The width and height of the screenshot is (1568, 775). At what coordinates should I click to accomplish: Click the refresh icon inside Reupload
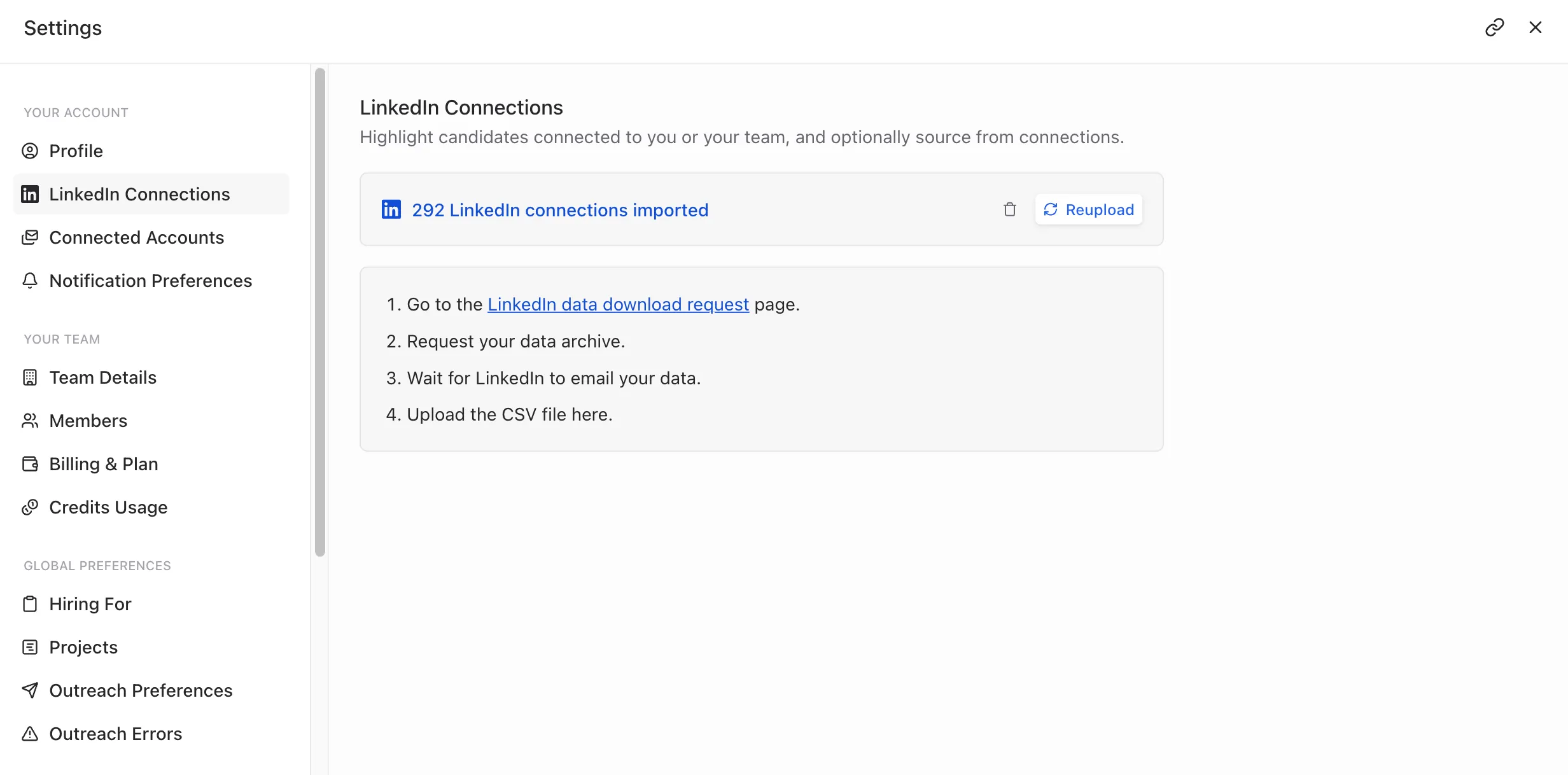click(1051, 209)
